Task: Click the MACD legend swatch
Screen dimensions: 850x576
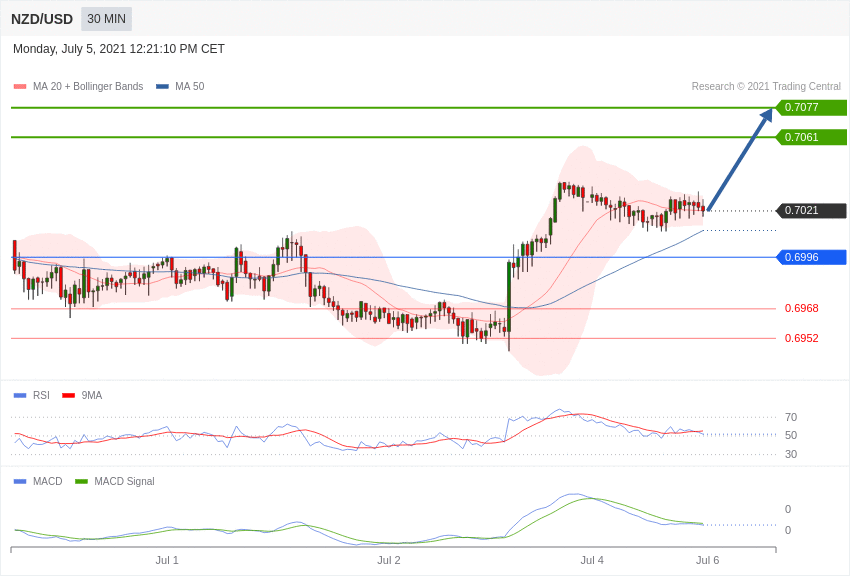Action: 20,481
